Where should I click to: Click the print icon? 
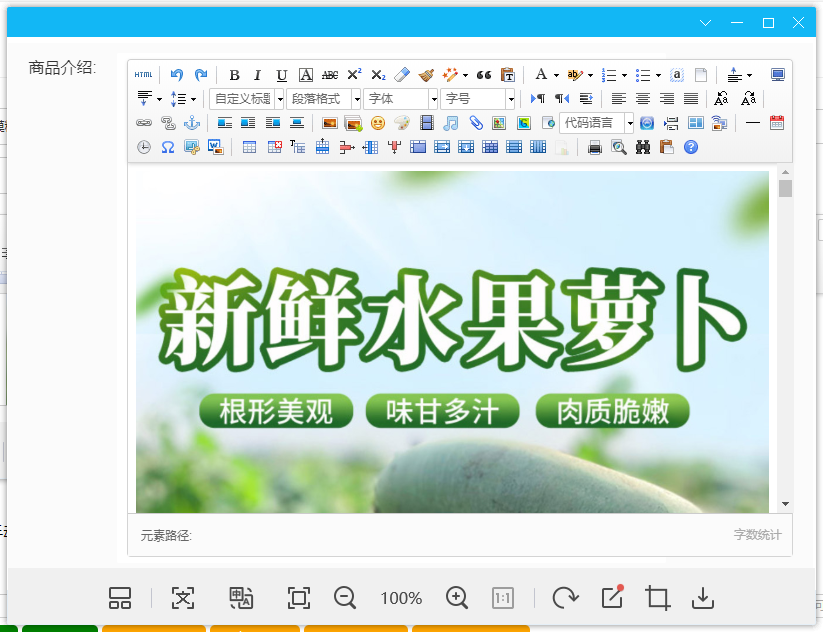click(595, 147)
